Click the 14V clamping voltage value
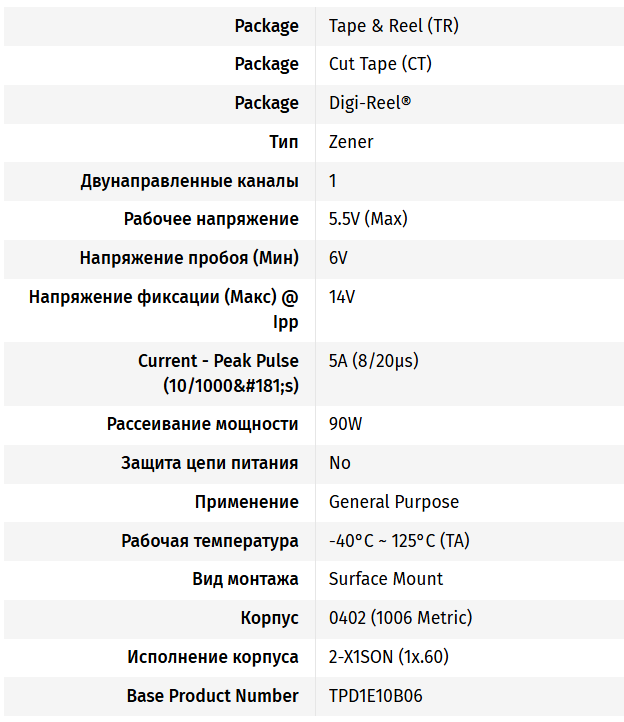Image resolution: width=624 pixels, height=722 pixels. point(342,297)
